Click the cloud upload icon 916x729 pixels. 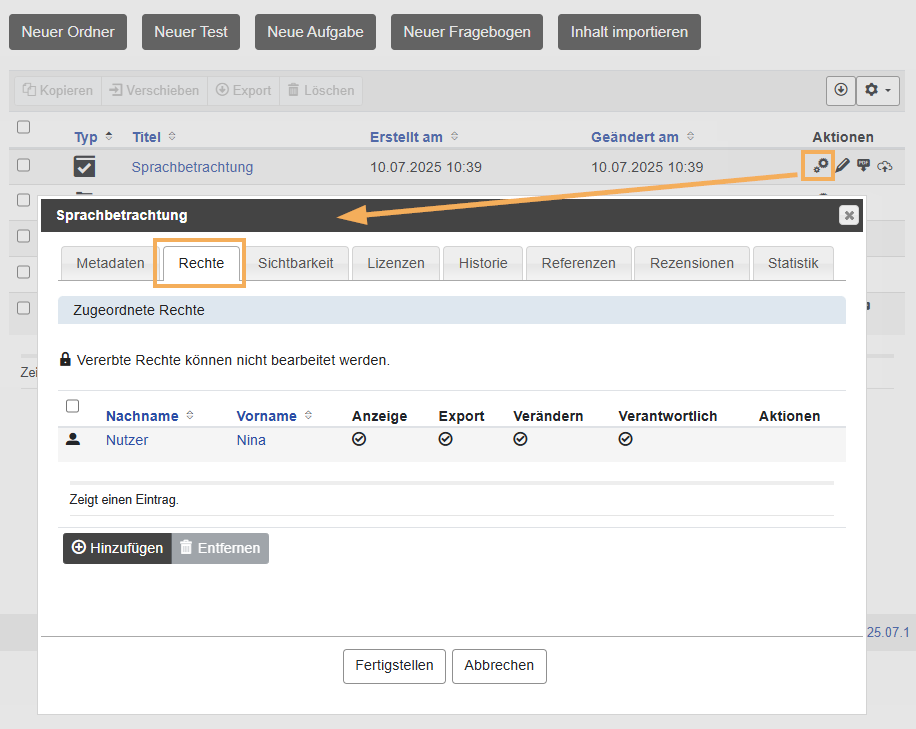[x=884, y=166]
